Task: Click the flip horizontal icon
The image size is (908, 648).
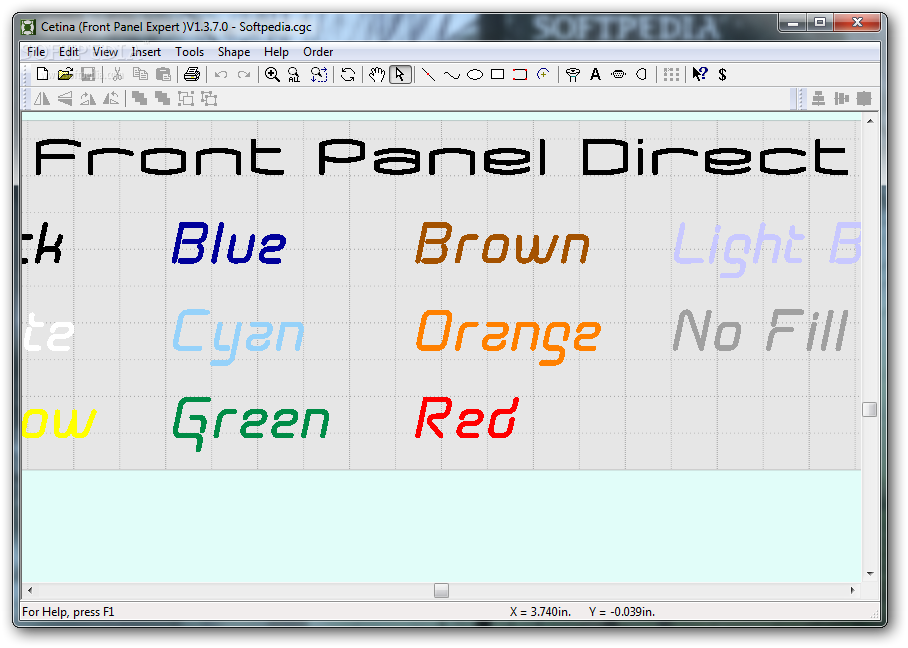Action: pos(42,98)
